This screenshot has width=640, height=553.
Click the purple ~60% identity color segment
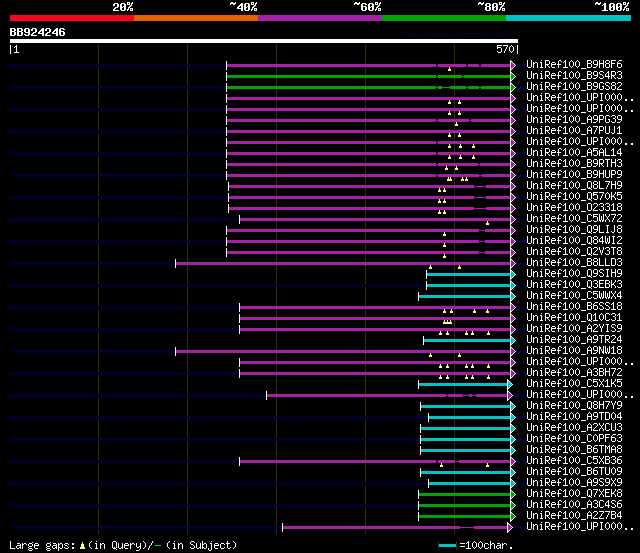tap(320, 18)
